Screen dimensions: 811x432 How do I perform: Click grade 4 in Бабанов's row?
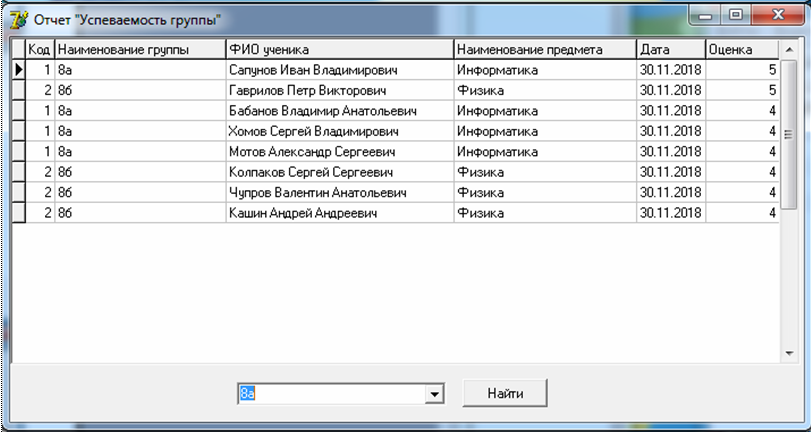742,111
